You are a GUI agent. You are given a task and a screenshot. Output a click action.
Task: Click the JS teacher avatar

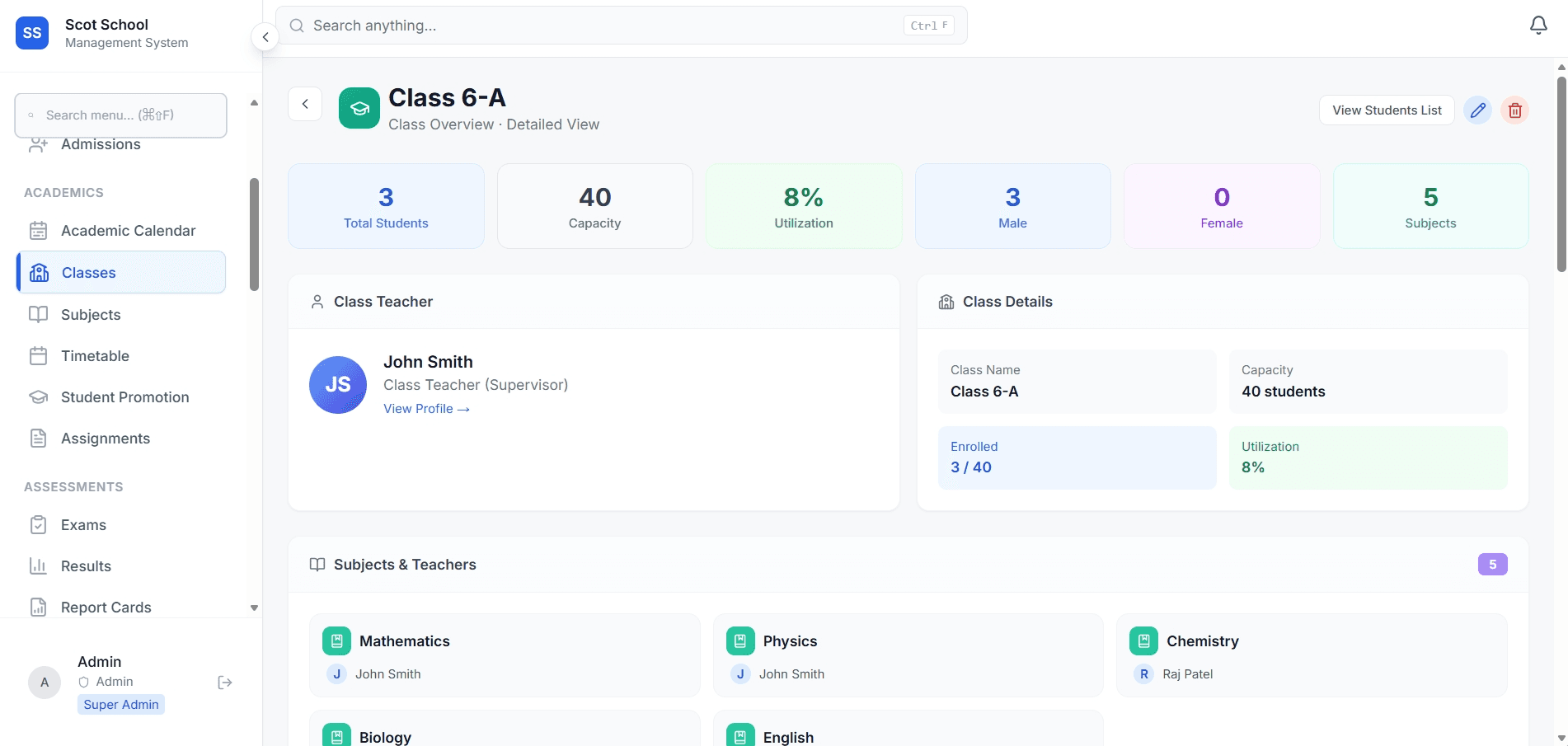[338, 385]
